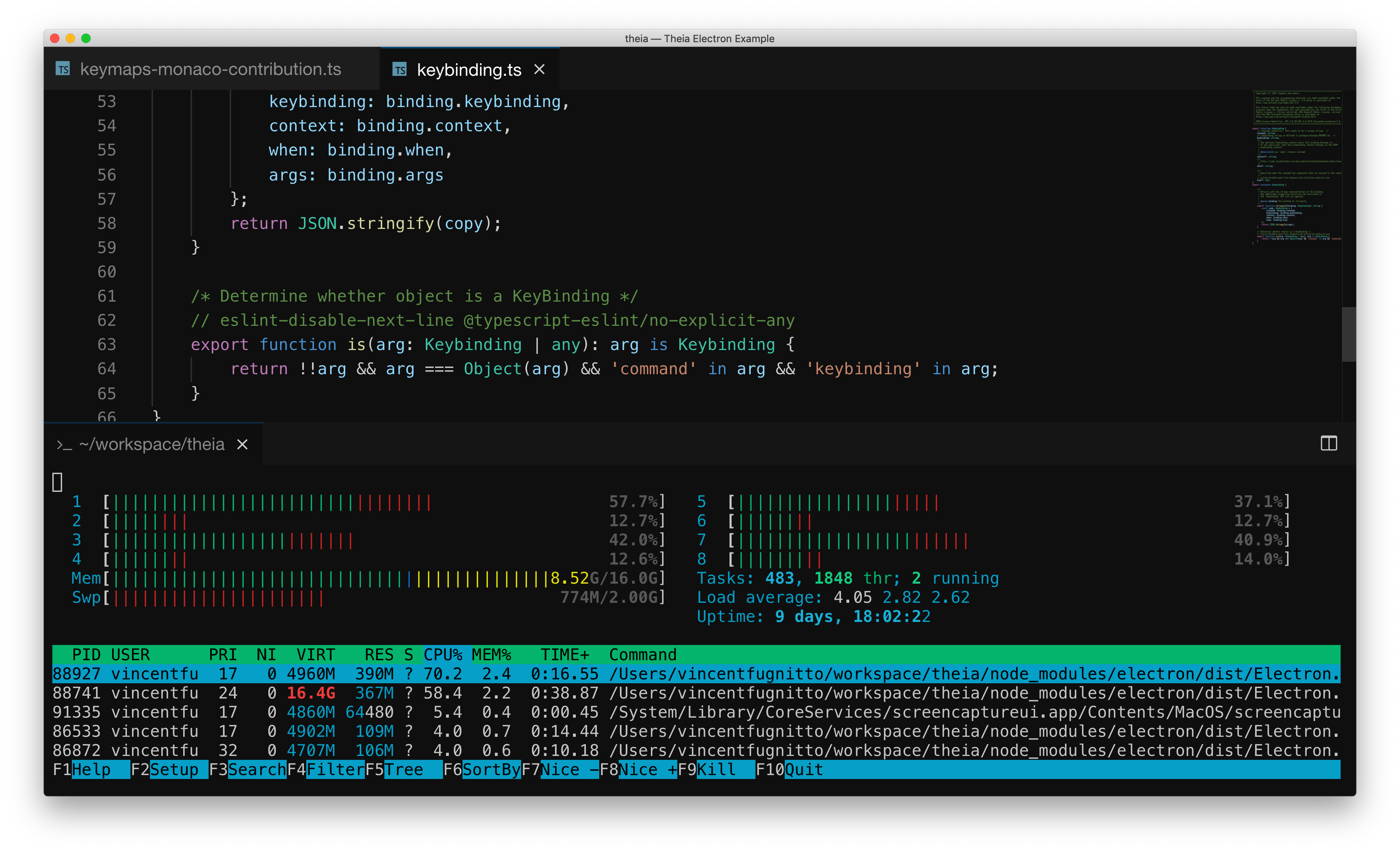Screen dimensions: 1400x854
Task: Click the code minimap preview
Action: (x=1296, y=168)
